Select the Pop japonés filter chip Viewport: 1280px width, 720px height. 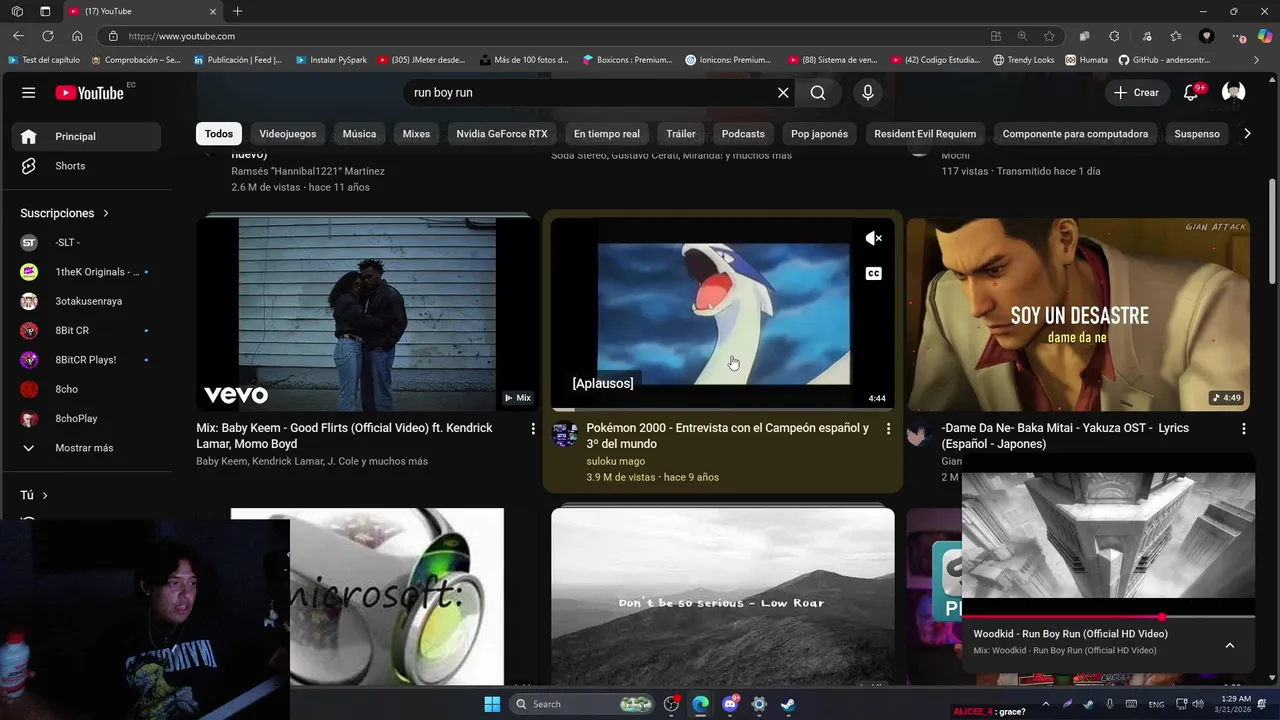[x=819, y=134]
